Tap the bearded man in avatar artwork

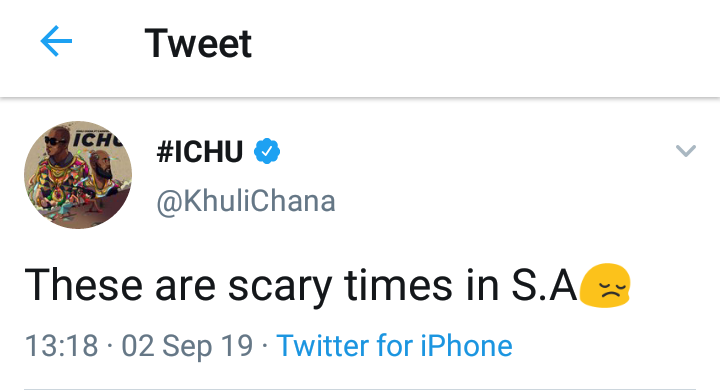[x=102, y=174]
